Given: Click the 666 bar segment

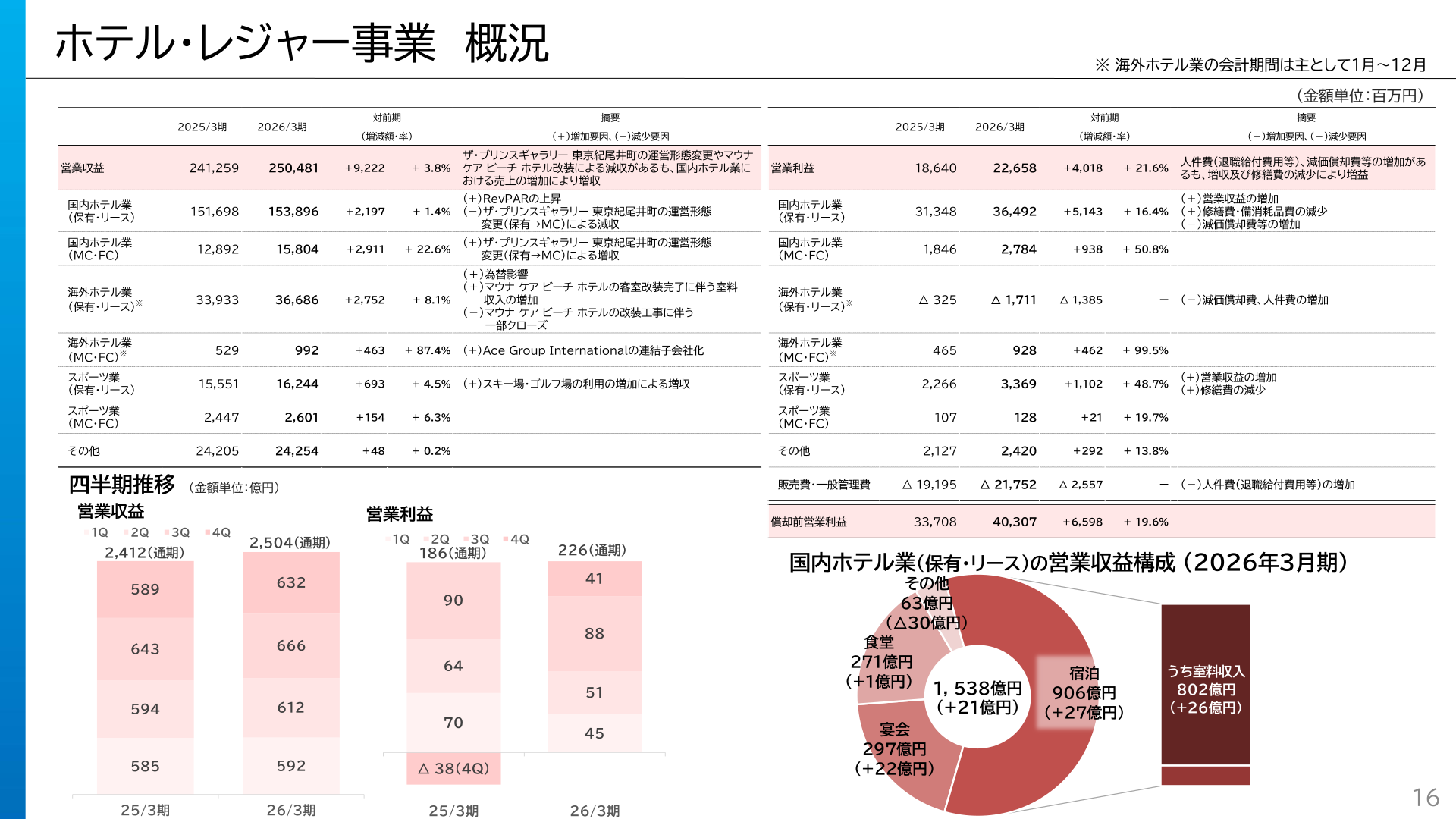Looking at the screenshot, I should [x=291, y=645].
